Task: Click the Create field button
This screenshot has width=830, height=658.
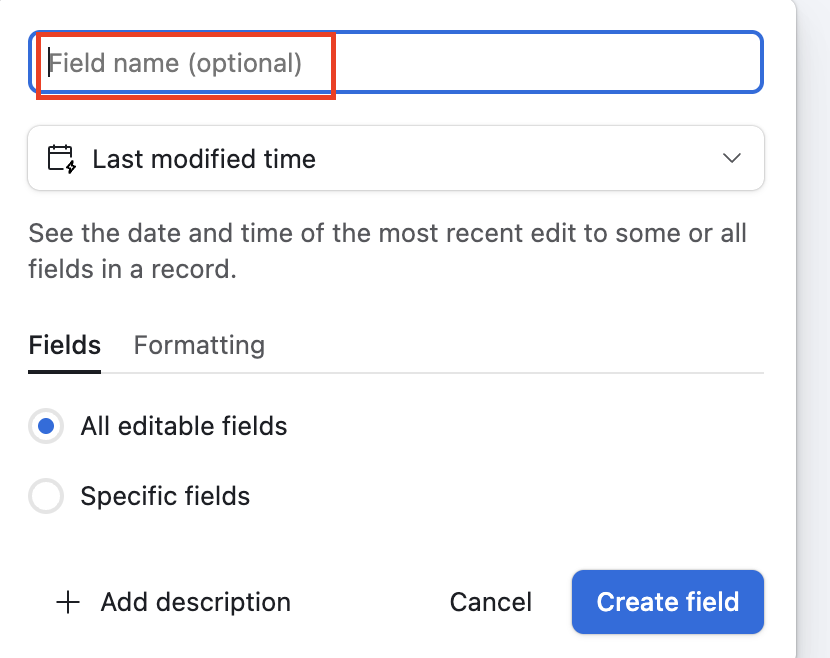Action: click(x=667, y=602)
